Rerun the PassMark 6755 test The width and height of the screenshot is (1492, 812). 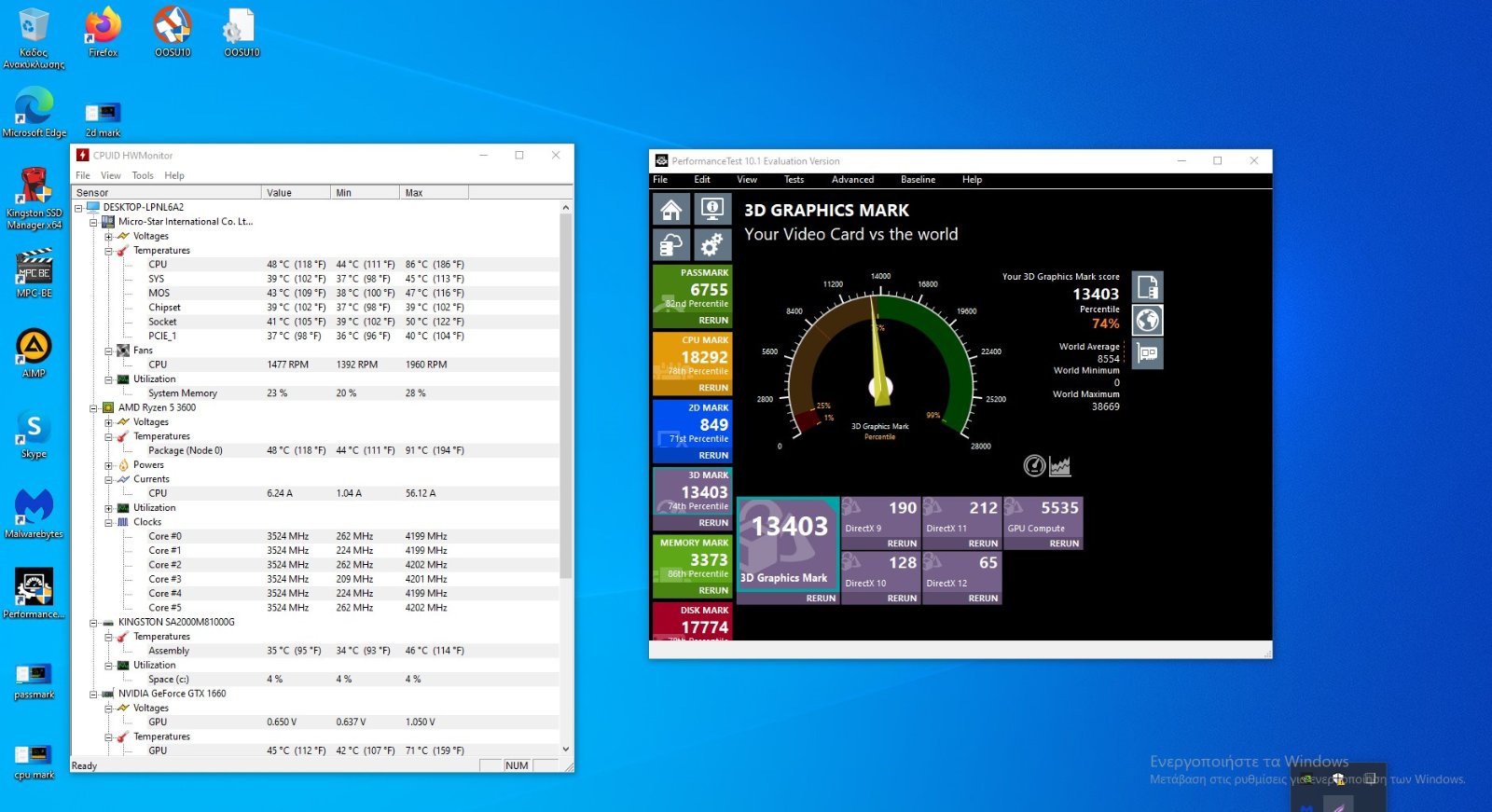[x=713, y=321]
